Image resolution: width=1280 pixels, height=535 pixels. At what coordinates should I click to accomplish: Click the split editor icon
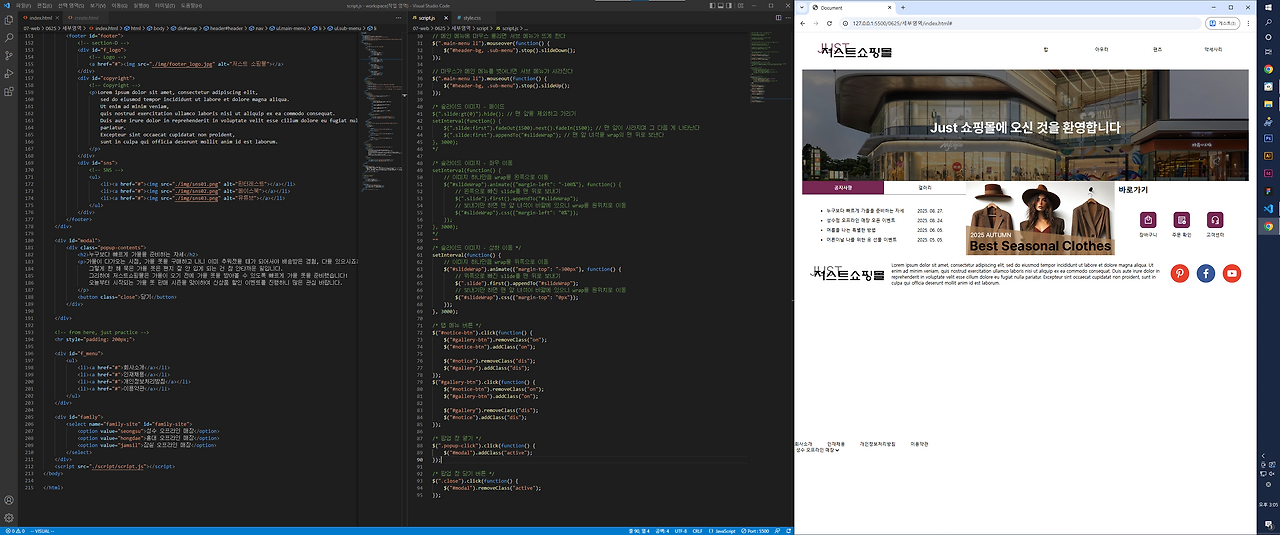pos(778,18)
